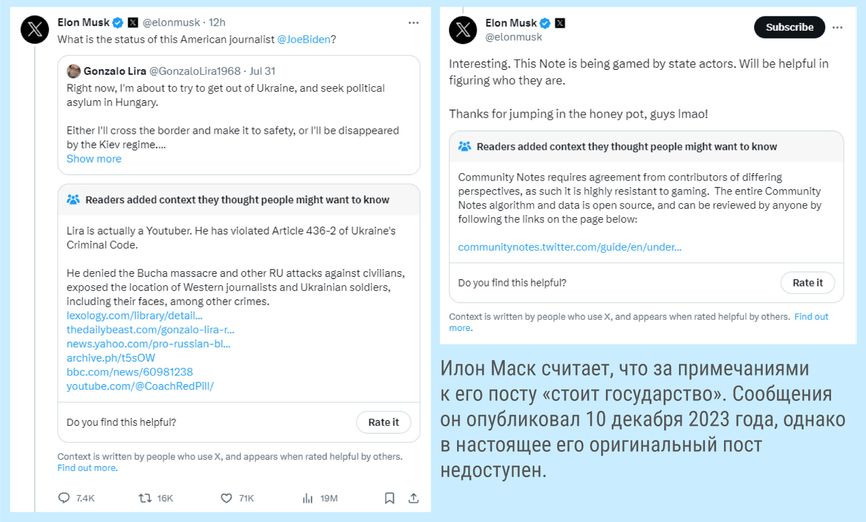The width and height of the screenshot is (866, 522).
Task: Open more options on the left tweet
Action: point(413,23)
